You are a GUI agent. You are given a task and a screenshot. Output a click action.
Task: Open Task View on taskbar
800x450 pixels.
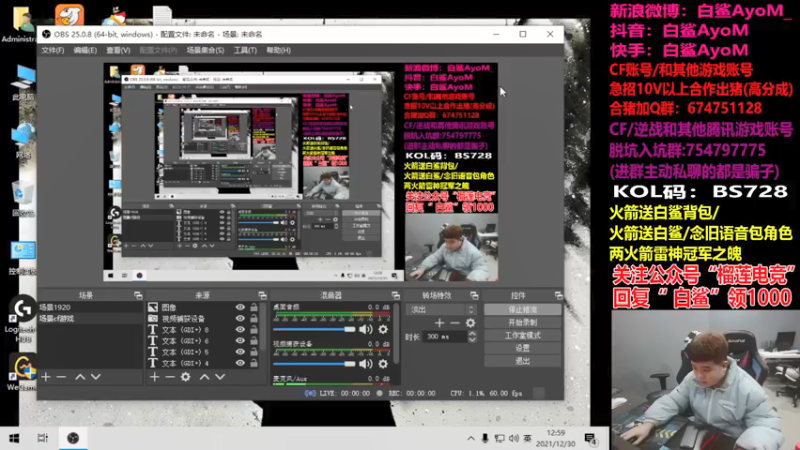tap(43, 438)
